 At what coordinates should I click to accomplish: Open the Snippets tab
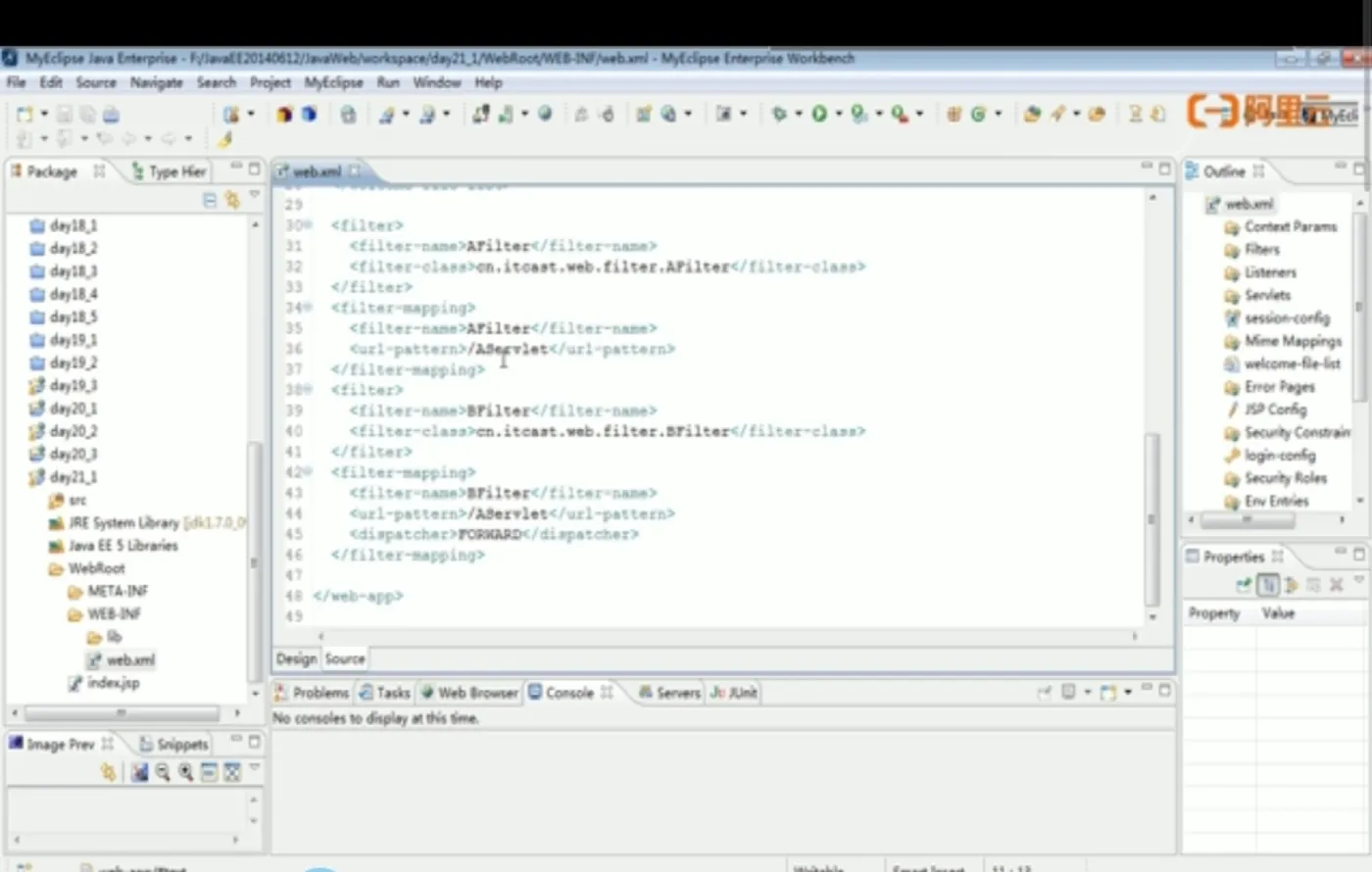click(173, 744)
